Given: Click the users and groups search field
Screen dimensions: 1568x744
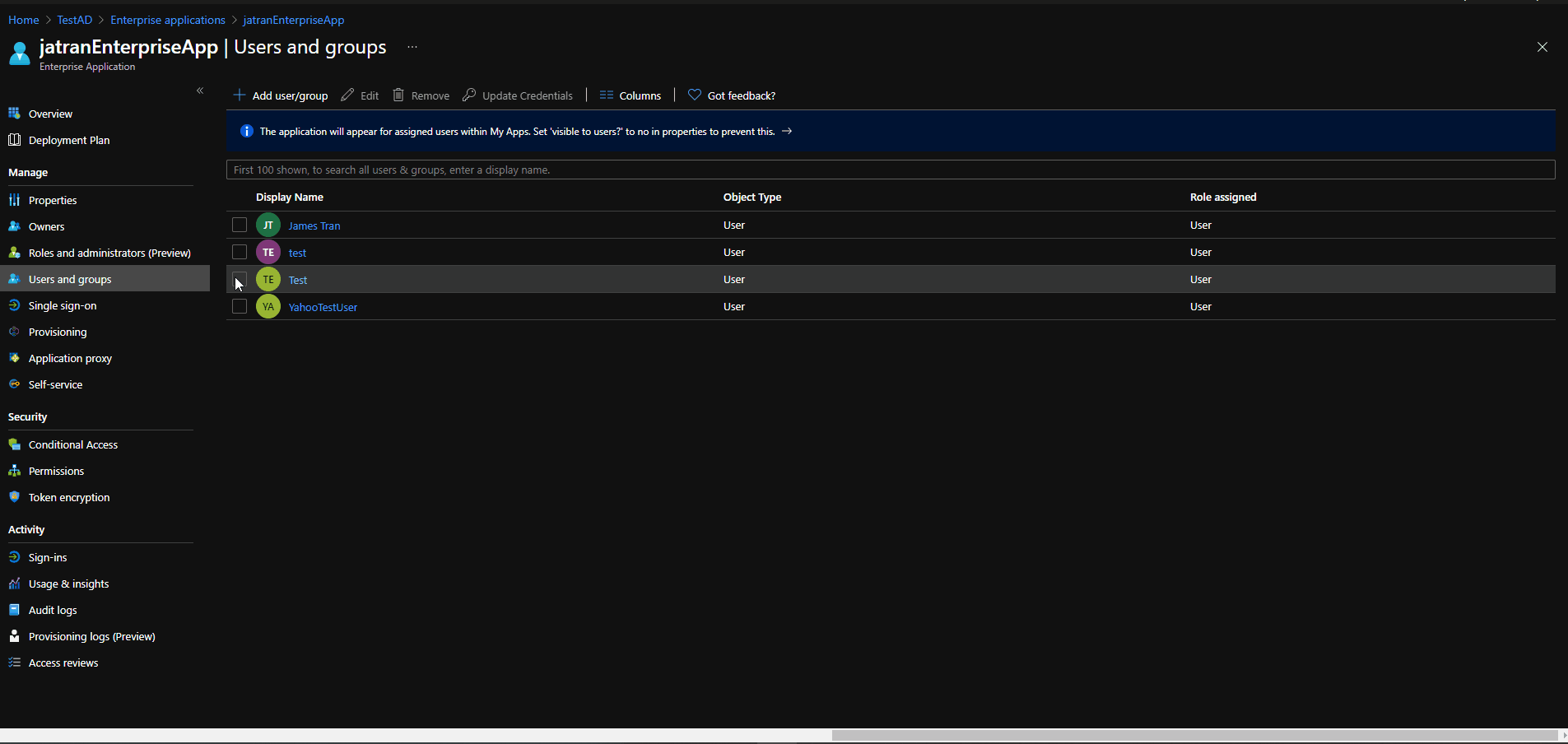Looking at the screenshot, I should 658,170.
